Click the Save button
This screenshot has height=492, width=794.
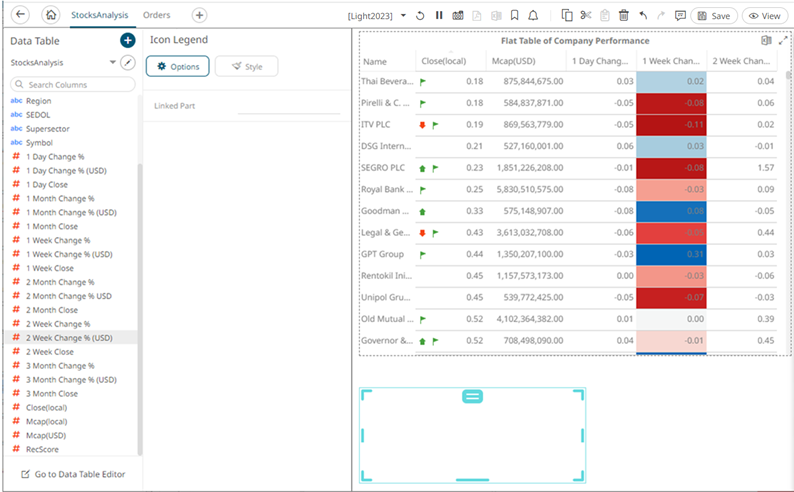click(x=714, y=16)
